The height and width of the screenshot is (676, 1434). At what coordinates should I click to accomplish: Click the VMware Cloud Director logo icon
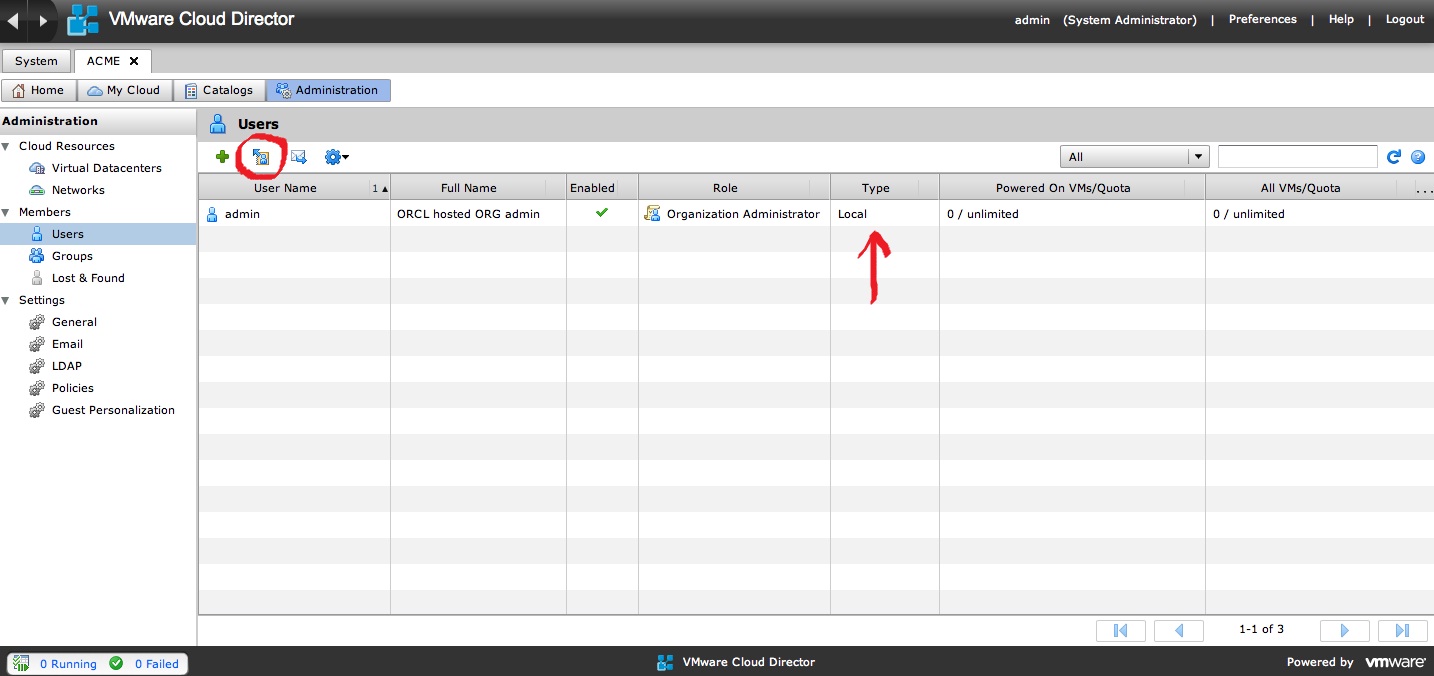83,20
